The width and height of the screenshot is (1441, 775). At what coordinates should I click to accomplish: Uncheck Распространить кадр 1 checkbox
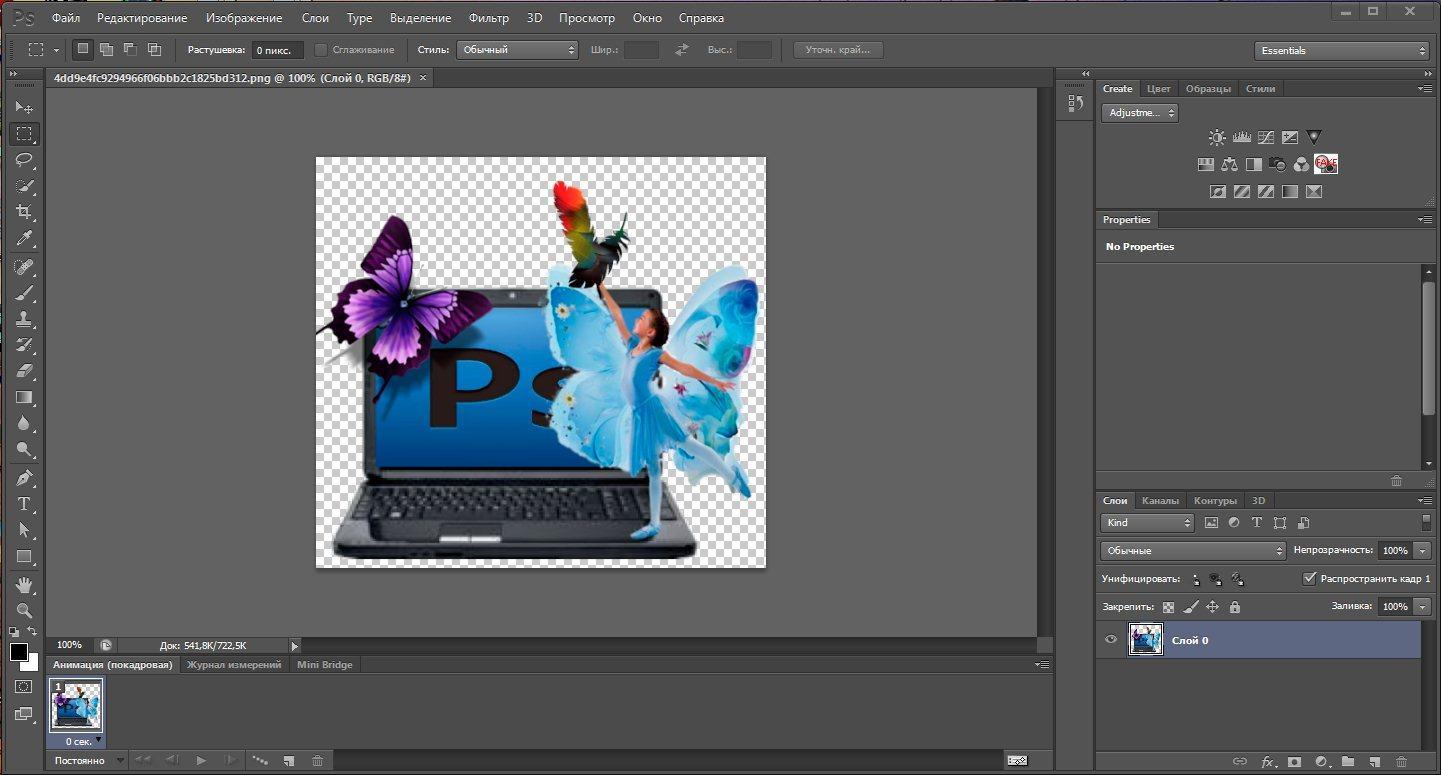(x=1309, y=578)
